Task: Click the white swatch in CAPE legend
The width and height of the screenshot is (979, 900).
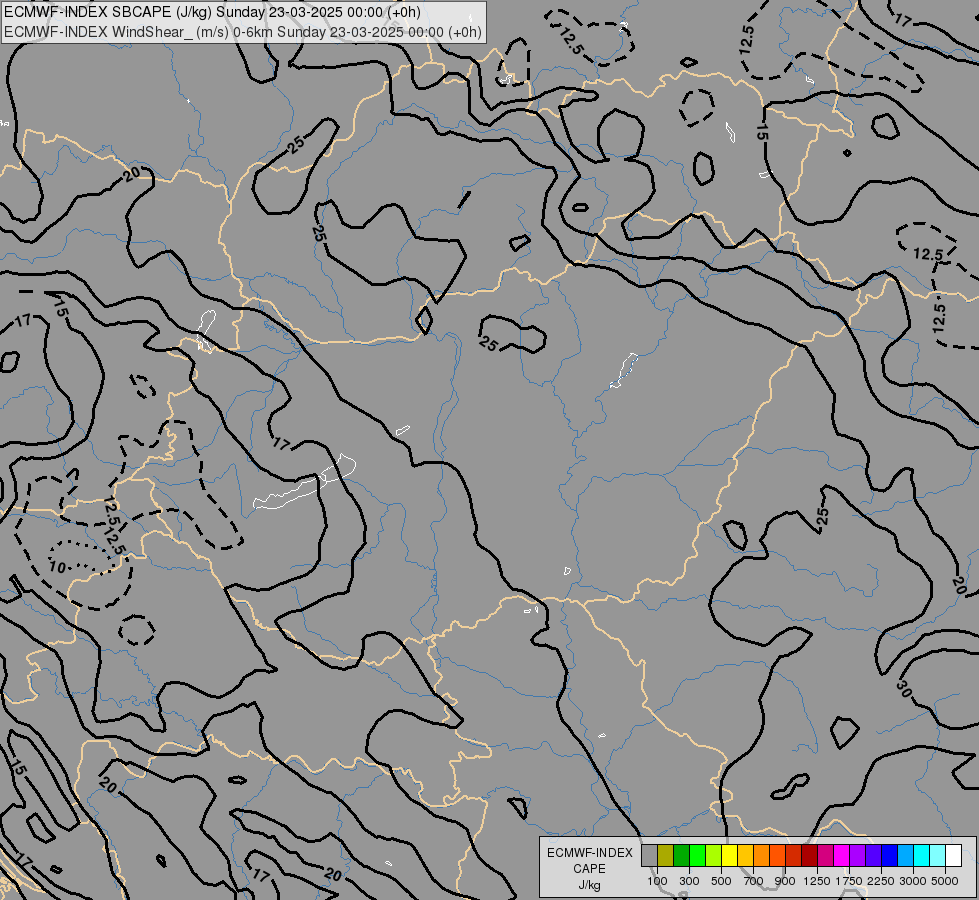Action: [953, 855]
